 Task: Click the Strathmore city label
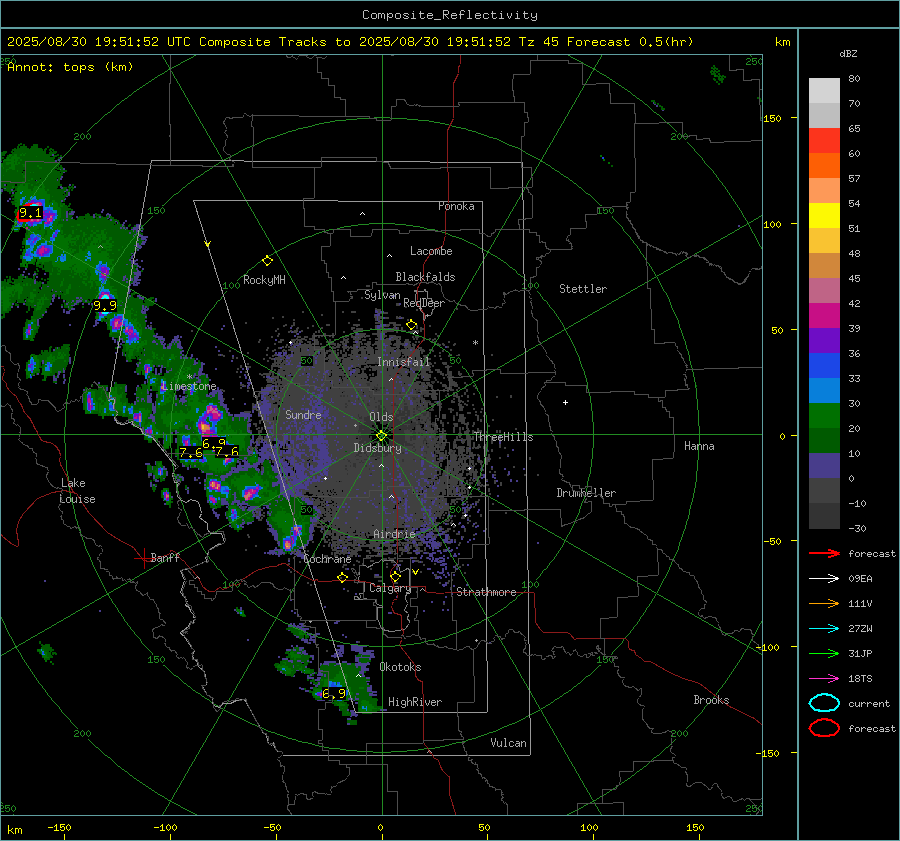(486, 592)
